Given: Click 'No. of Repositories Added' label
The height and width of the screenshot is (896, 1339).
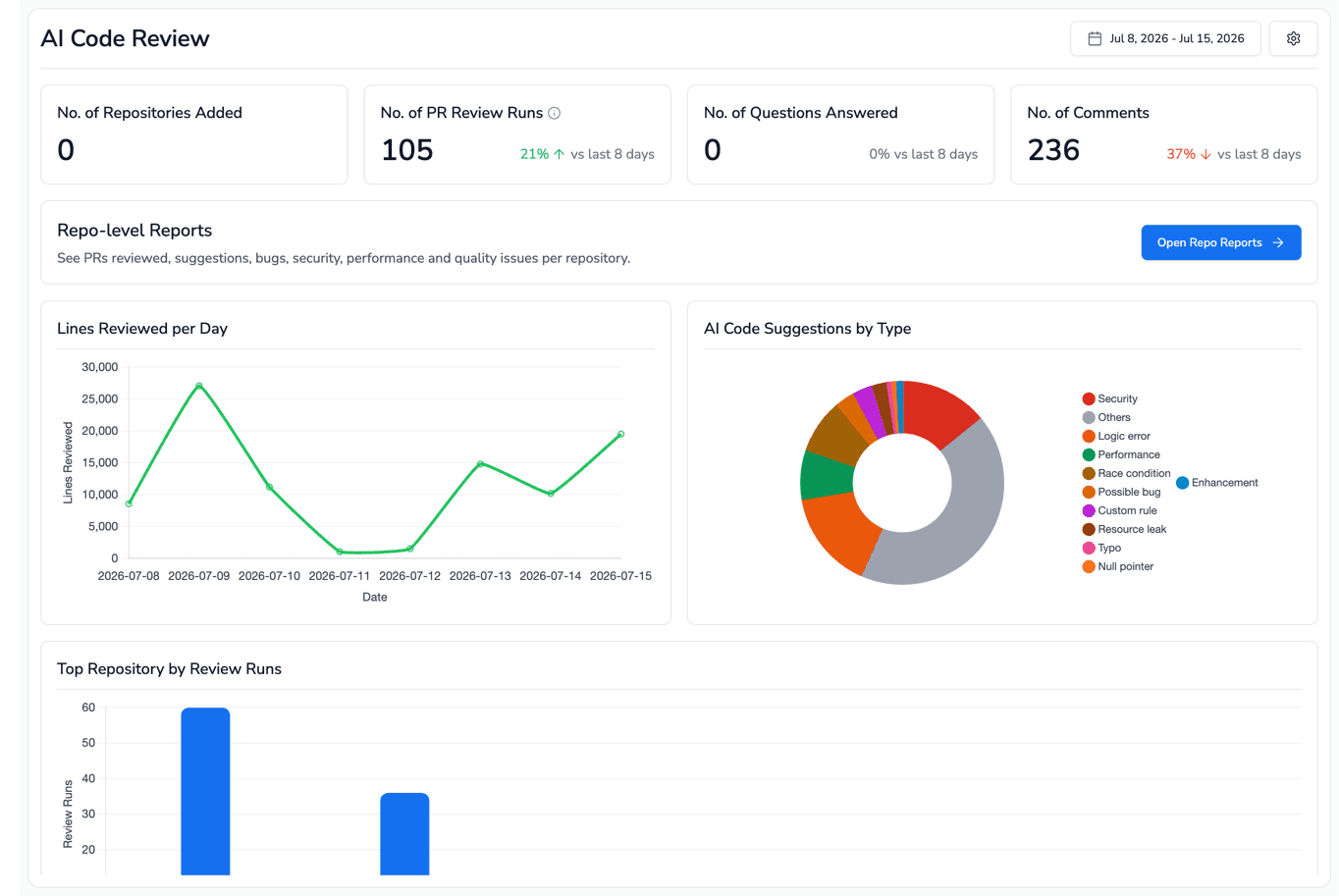Looking at the screenshot, I should [x=149, y=113].
